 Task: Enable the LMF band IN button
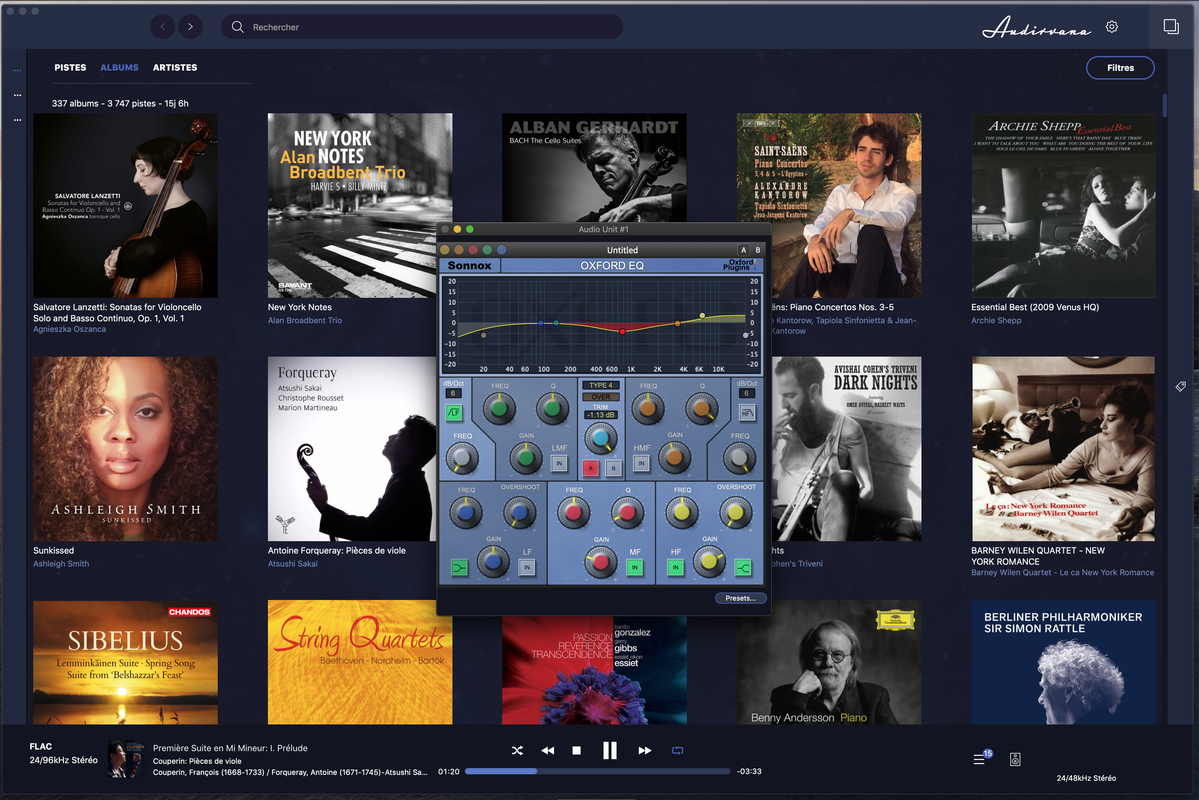[x=559, y=463]
